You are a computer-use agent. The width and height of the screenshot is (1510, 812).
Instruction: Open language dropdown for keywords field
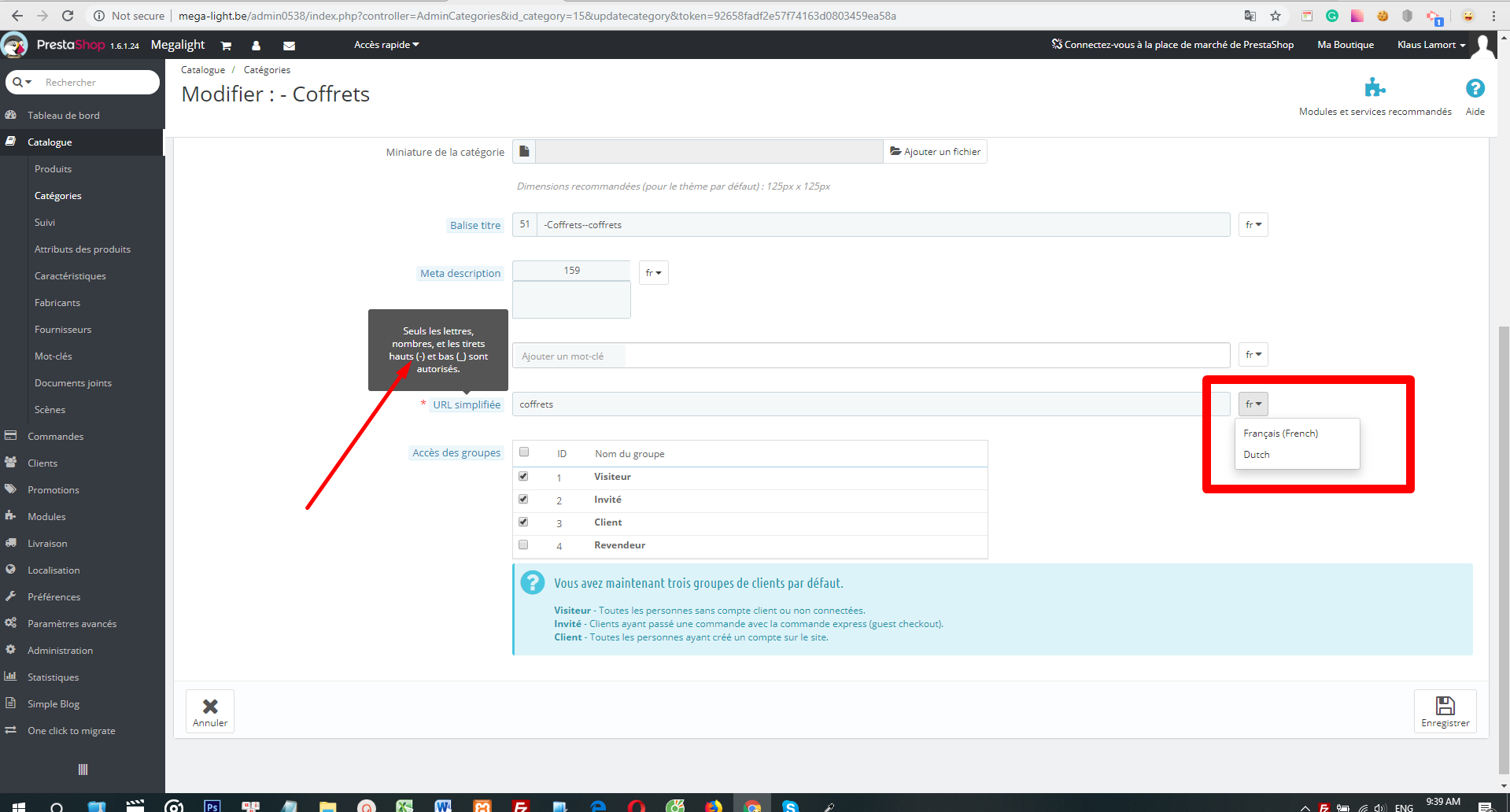click(1253, 355)
